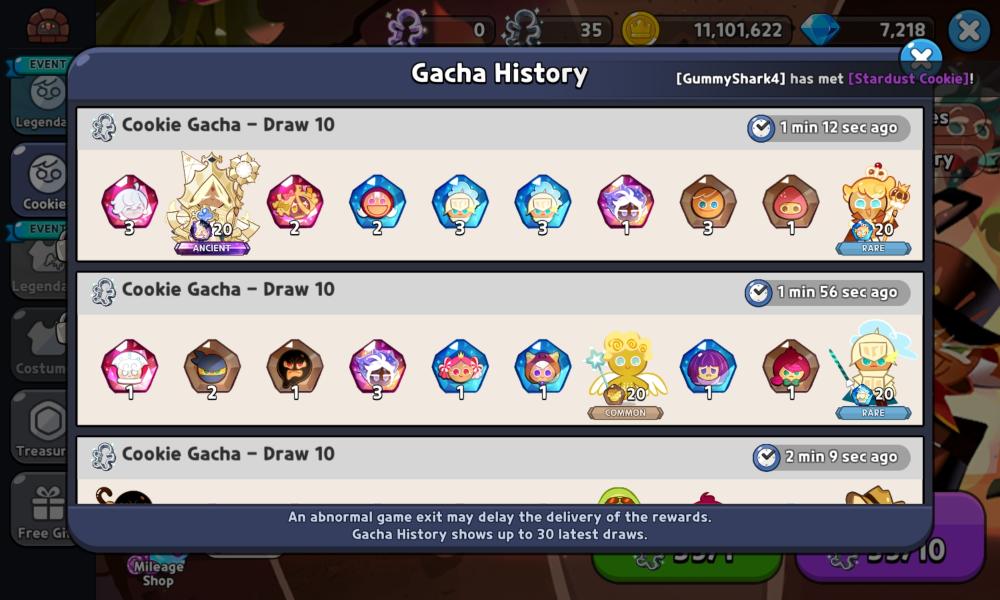Close the Gacha History popup

pyautogui.click(x=921, y=59)
